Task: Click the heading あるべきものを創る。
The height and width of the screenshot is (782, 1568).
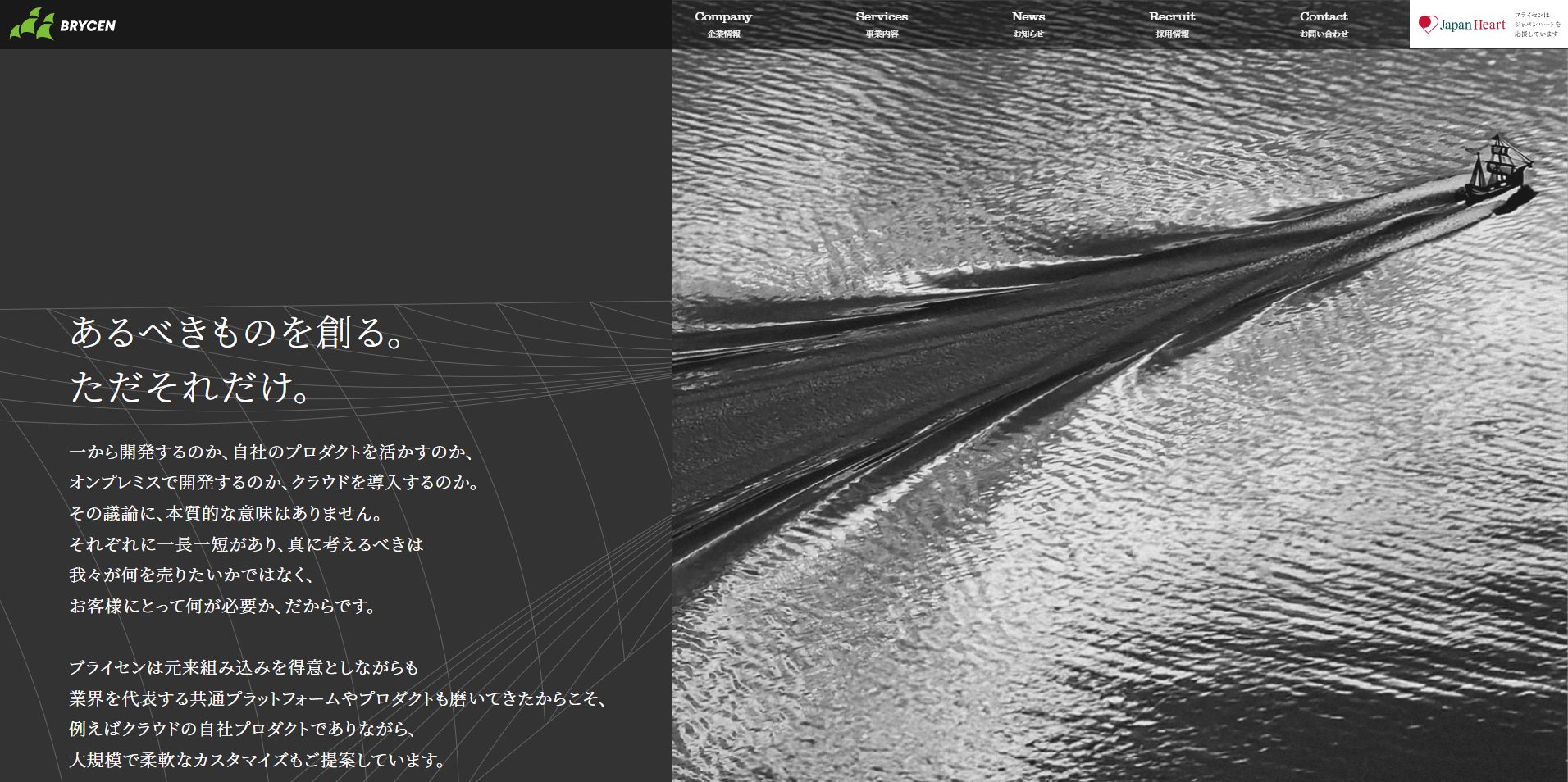Action: coord(238,332)
